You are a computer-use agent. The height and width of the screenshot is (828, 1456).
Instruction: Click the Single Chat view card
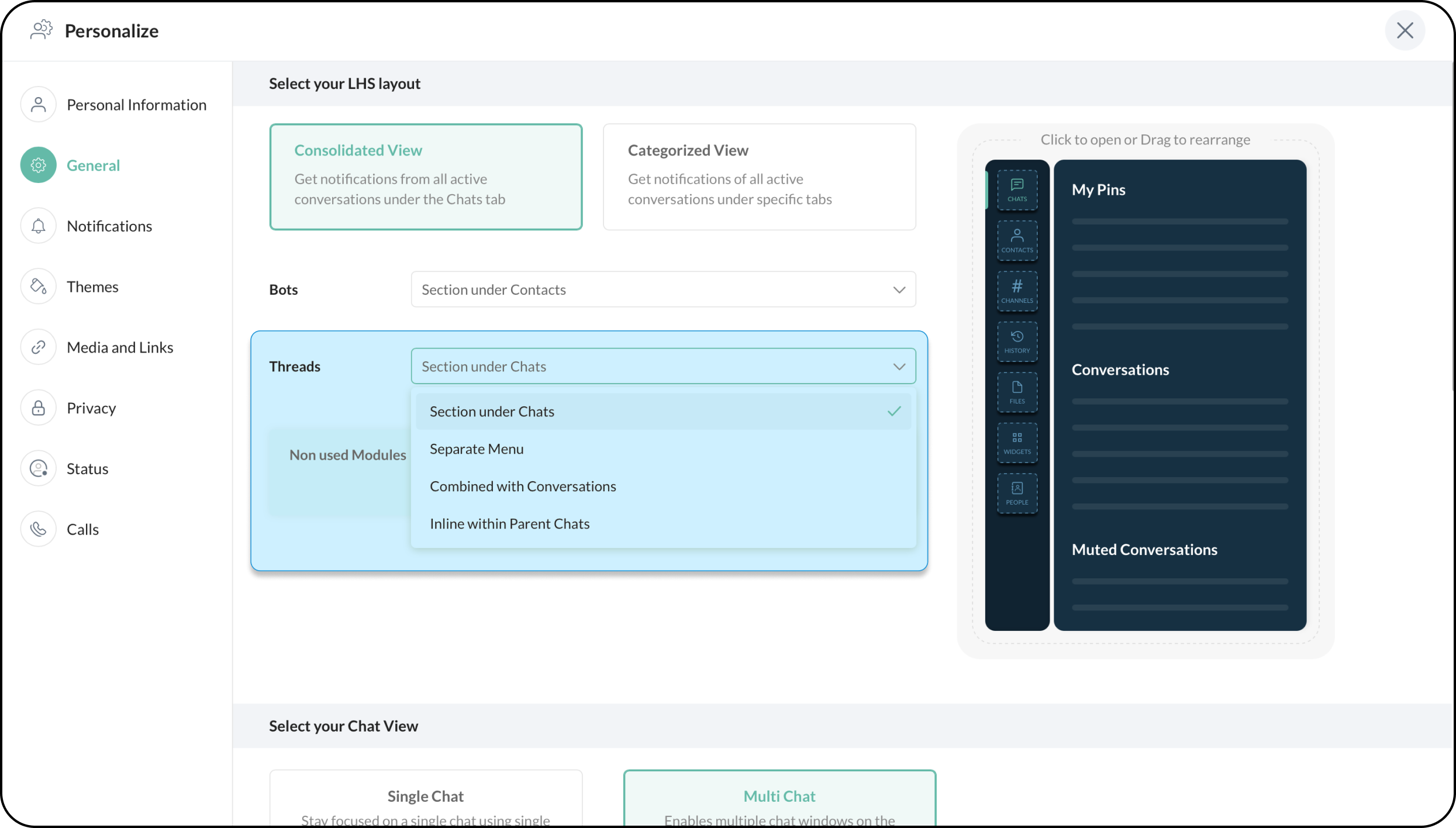click(x=426, y=797)
